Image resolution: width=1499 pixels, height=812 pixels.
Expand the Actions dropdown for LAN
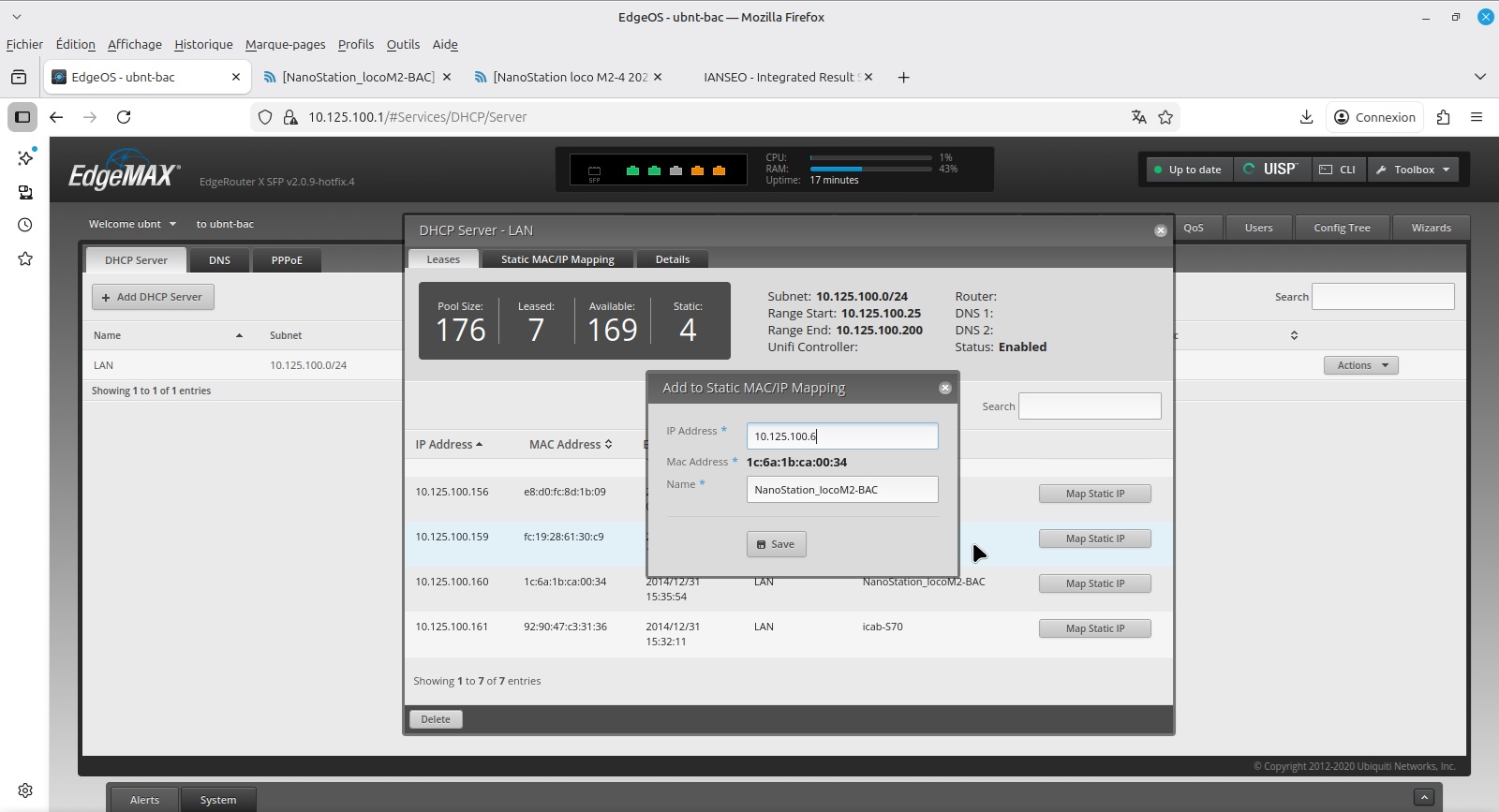[x=1360, y=365]
